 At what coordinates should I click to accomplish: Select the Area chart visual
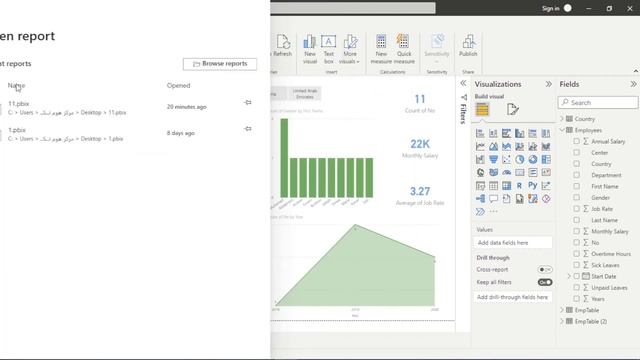493,146
